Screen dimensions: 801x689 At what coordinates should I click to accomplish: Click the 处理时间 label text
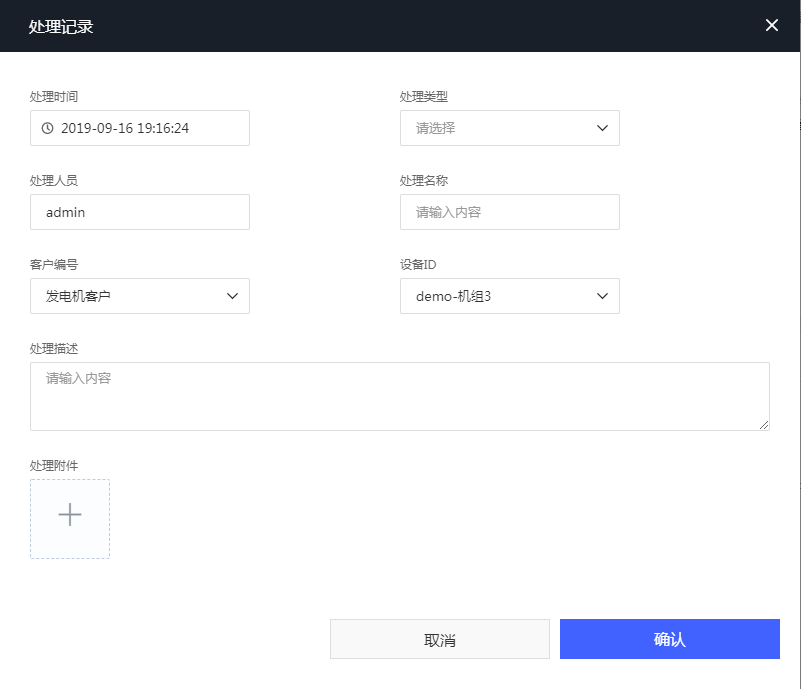pyautogui.click(x=54, y=97)
